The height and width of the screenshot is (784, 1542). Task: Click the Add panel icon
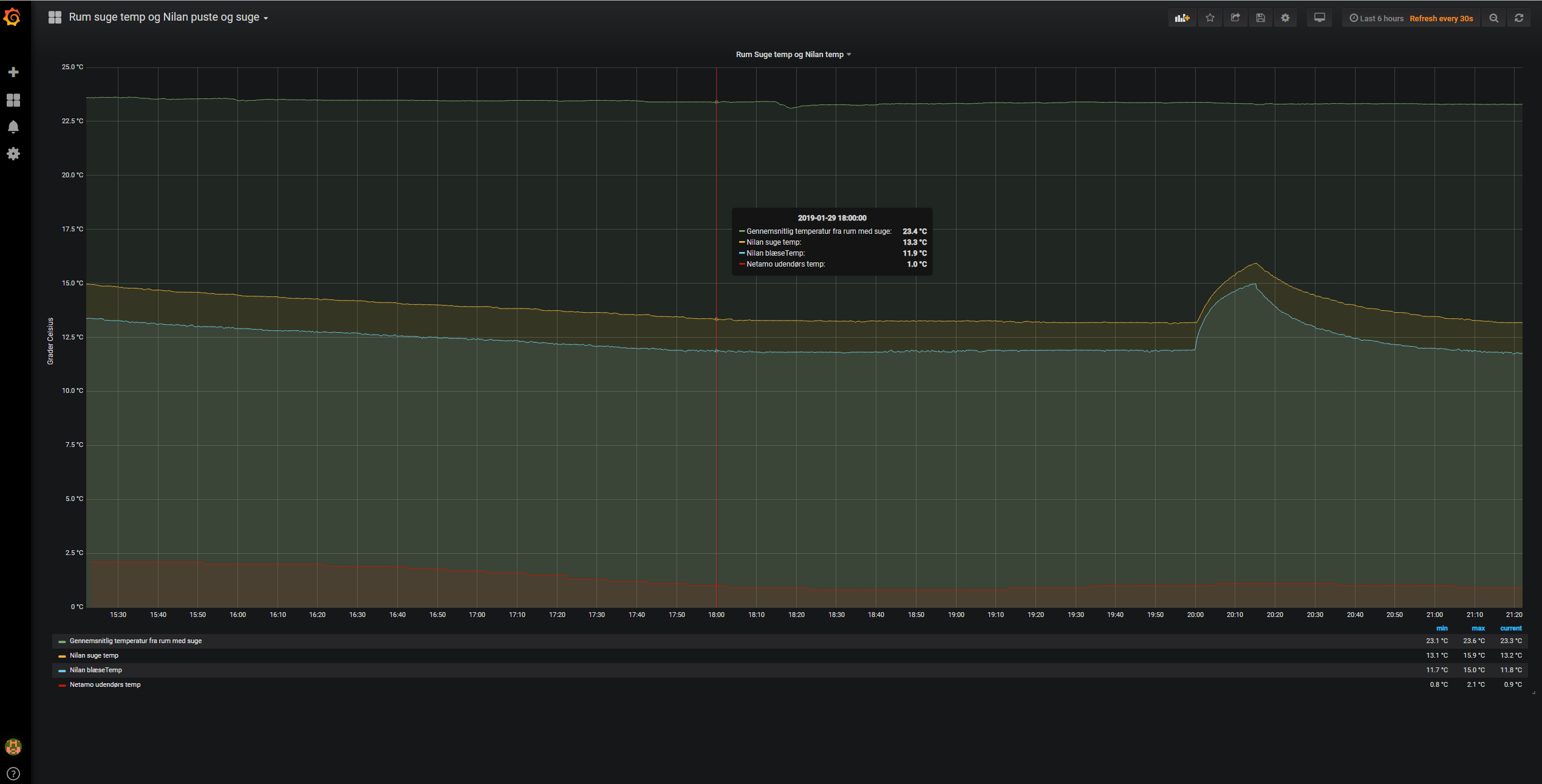pos(1182,18)
